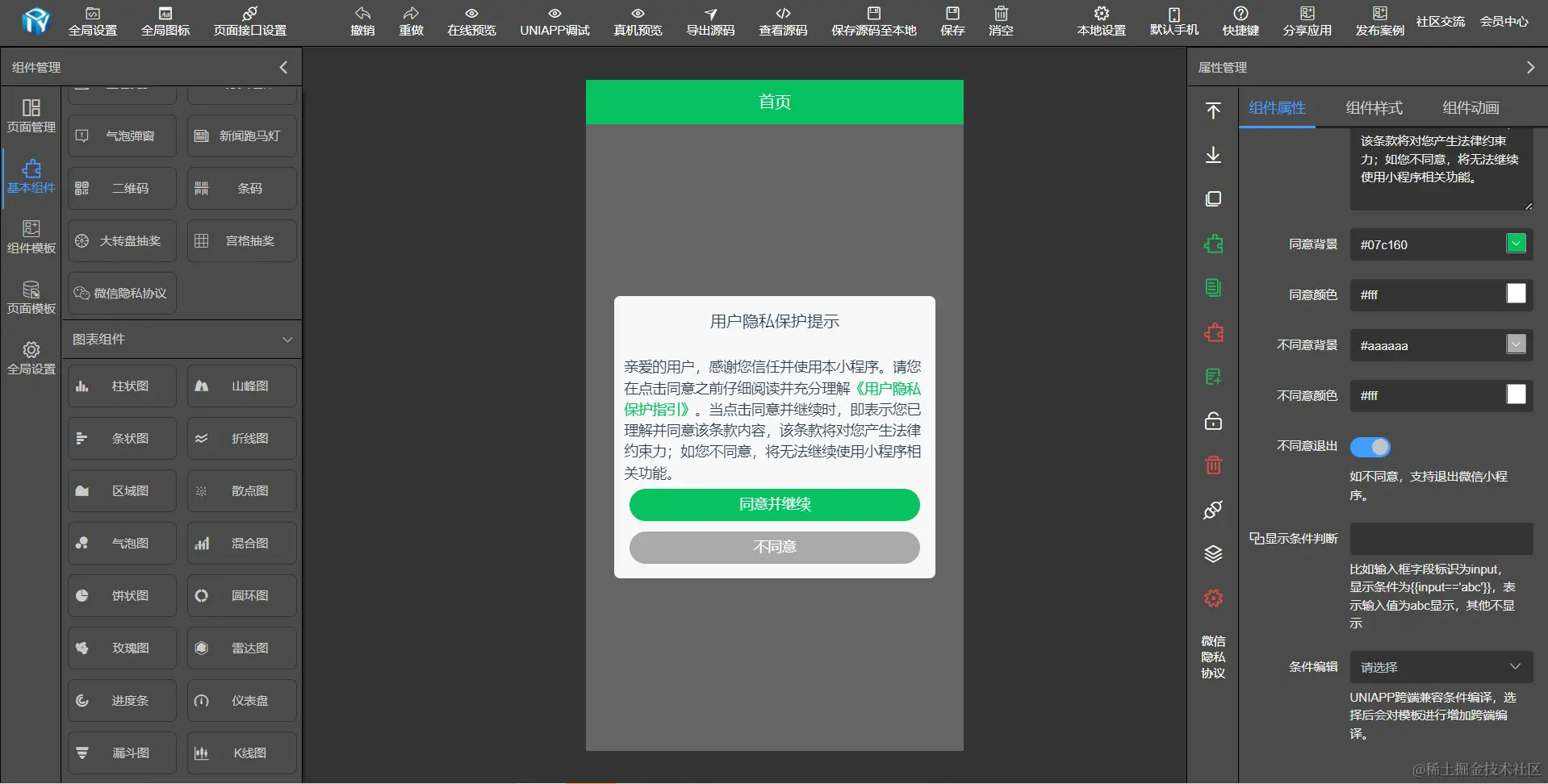Image resolution: width=1548 pixels, height=784 pixels.
Task: Open the 全局图标 toolbar option
Action: tap(165, 22)
